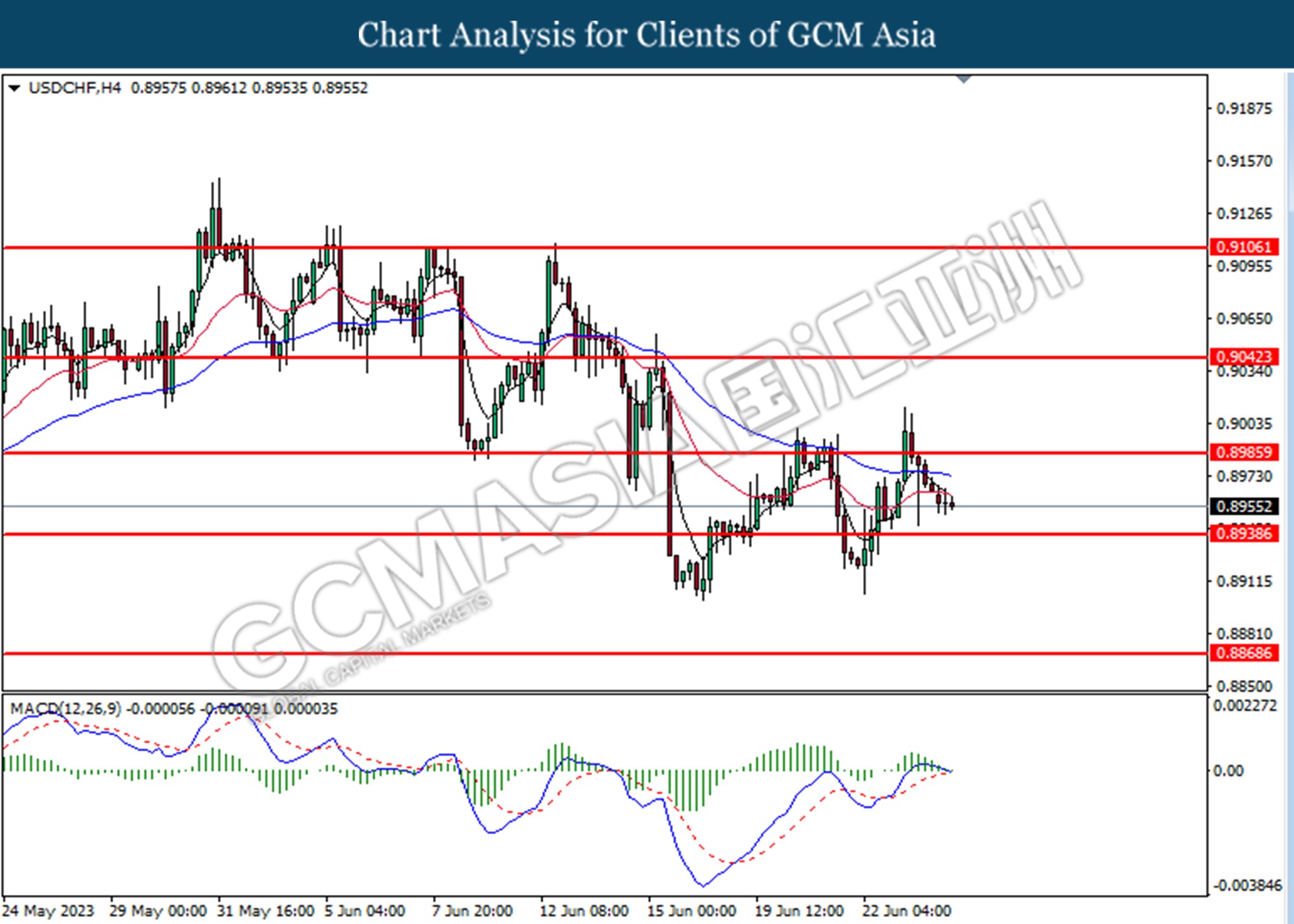This screenshot has height=924, width=1294.
Task: Select the 0.91061 resistance level label
Action: [1244, 247]
